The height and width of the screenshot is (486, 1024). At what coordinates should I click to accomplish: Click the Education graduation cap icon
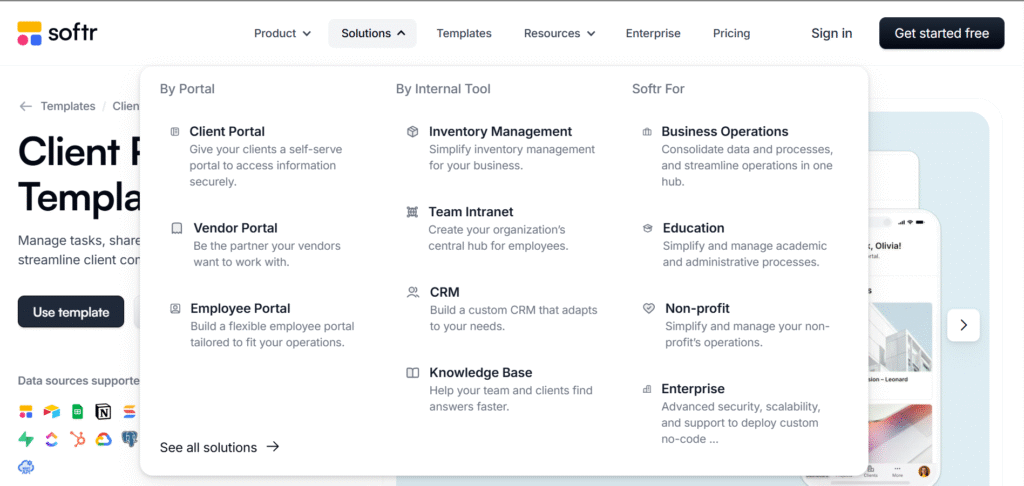(648, 228)
